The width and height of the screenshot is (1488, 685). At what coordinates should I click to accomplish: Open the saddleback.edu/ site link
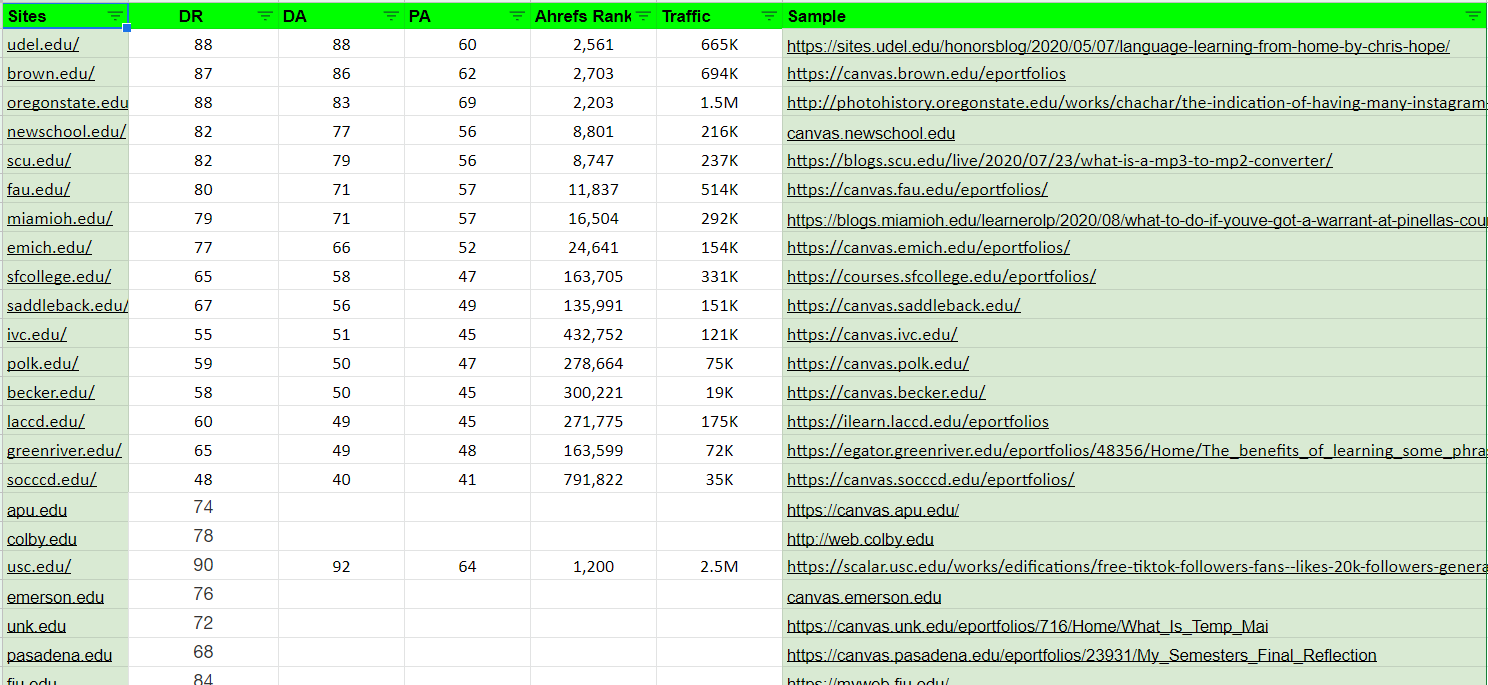point(68,306)
